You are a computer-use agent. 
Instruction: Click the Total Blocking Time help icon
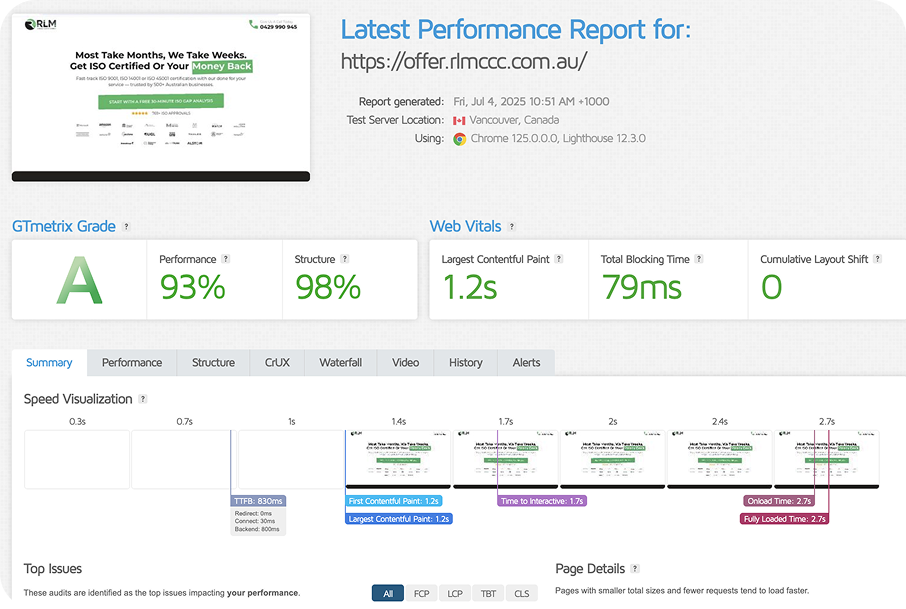coord(700,259)
